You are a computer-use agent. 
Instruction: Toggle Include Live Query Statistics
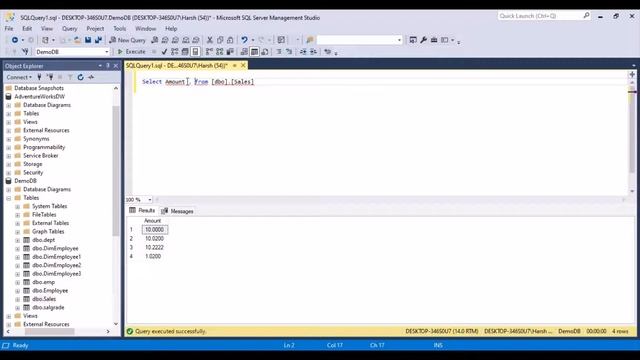point(220,52)
